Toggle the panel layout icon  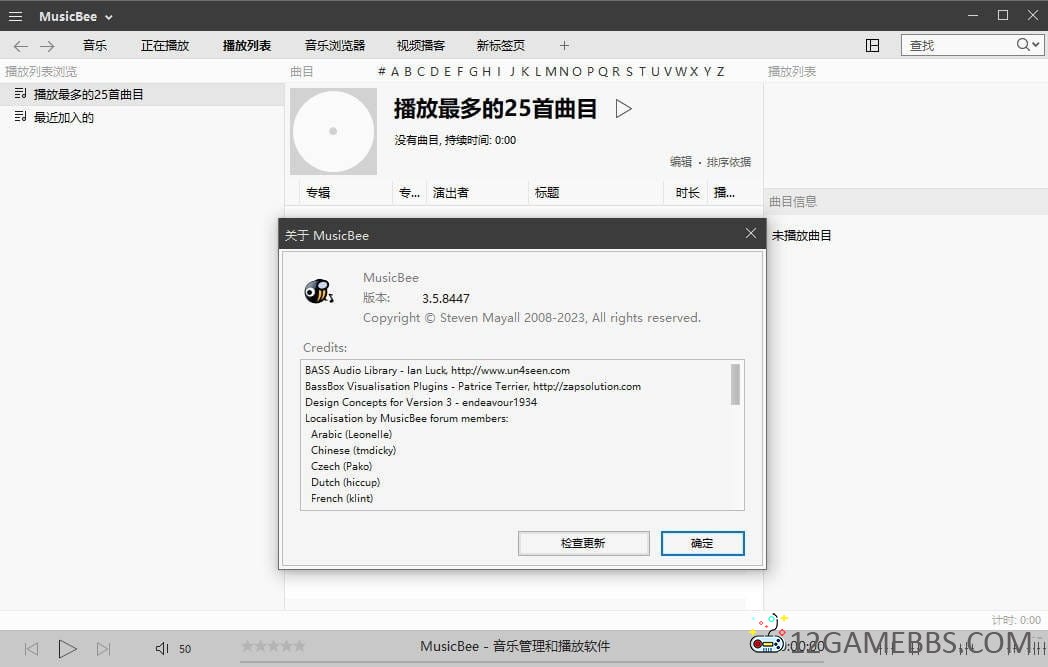(872, 45)
